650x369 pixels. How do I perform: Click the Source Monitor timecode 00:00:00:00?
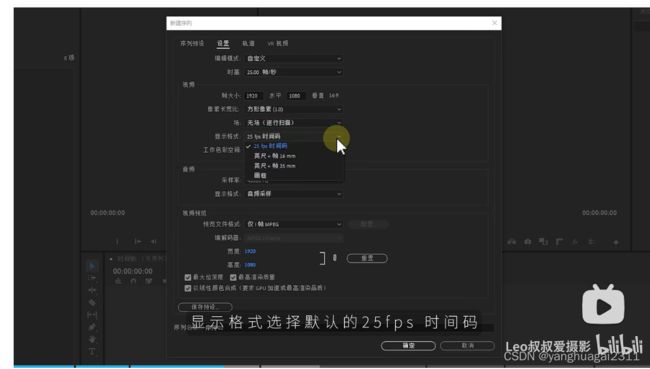[108, 213]
